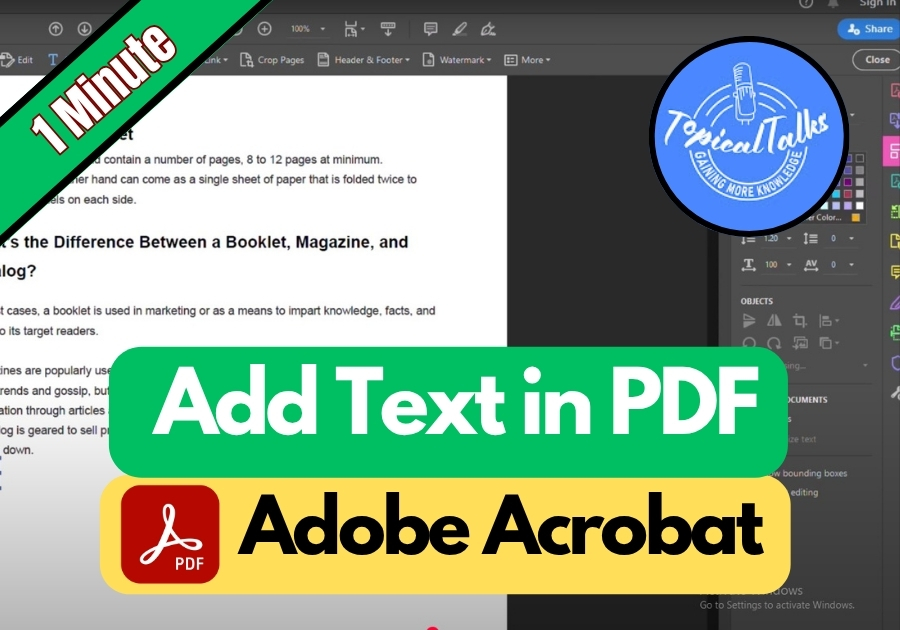Screen dimensions: 900x630
Task: Select the Add Text T tool
Action: 53,60
